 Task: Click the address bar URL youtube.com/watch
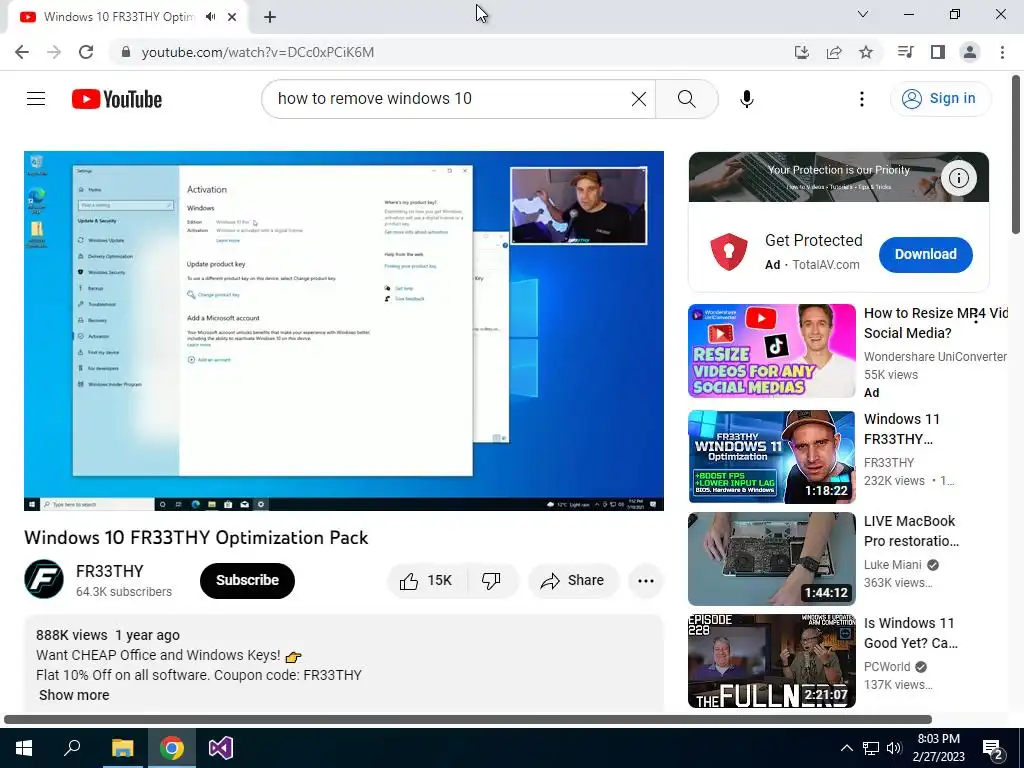[x=257, y=52]
